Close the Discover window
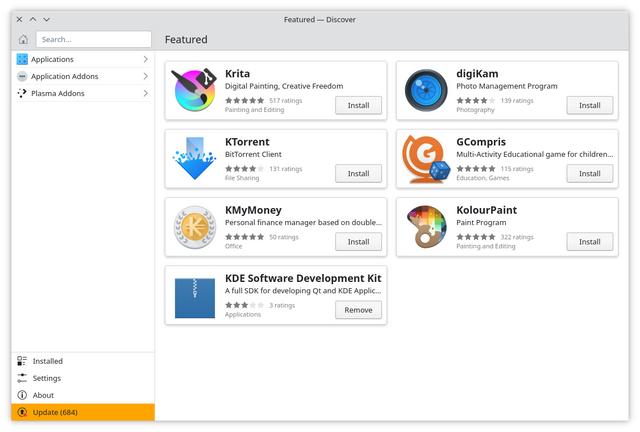Viewport: 640px width, 432px height. click(19, 19)
